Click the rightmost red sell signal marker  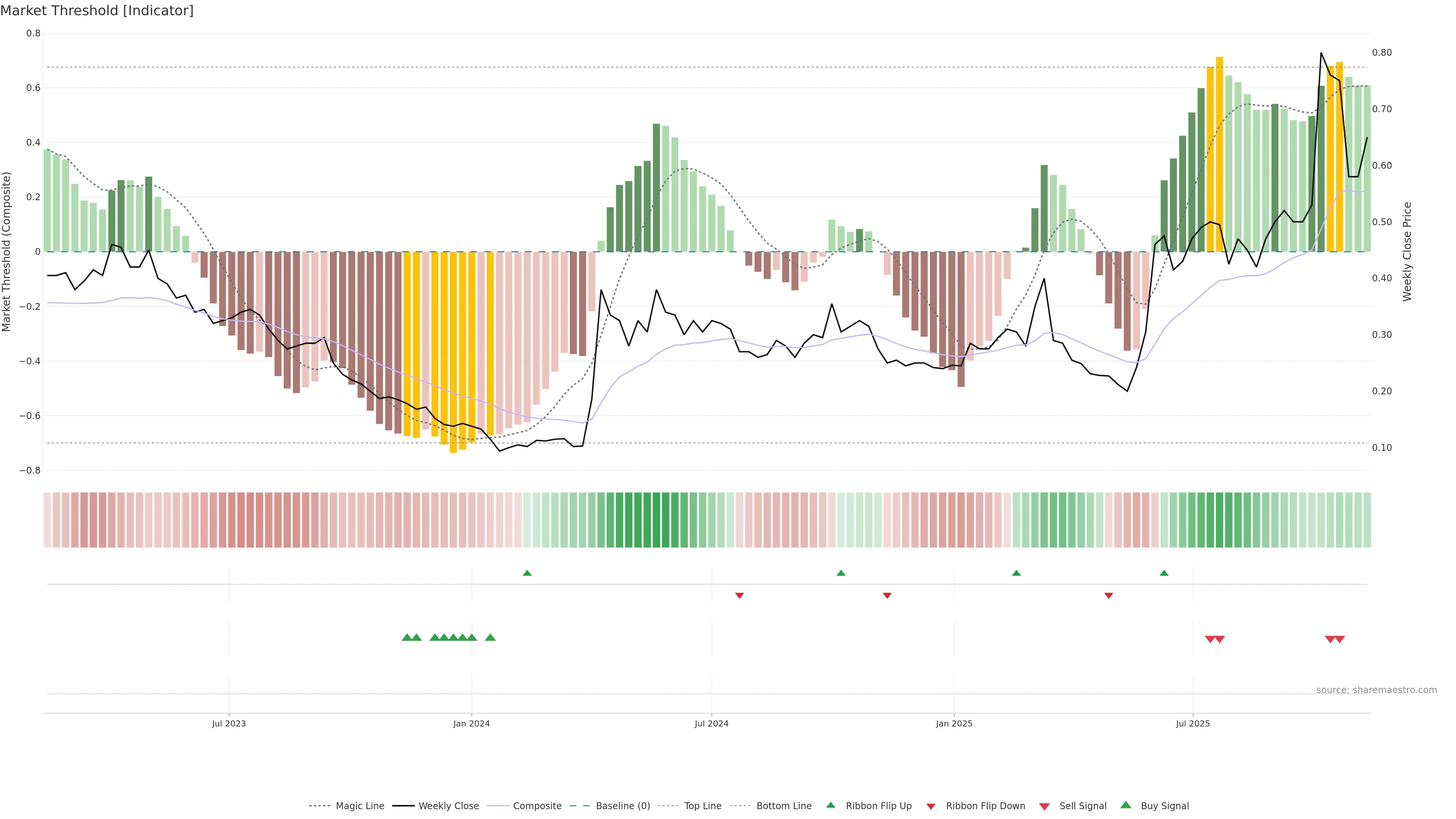[x=1340, y=639]
